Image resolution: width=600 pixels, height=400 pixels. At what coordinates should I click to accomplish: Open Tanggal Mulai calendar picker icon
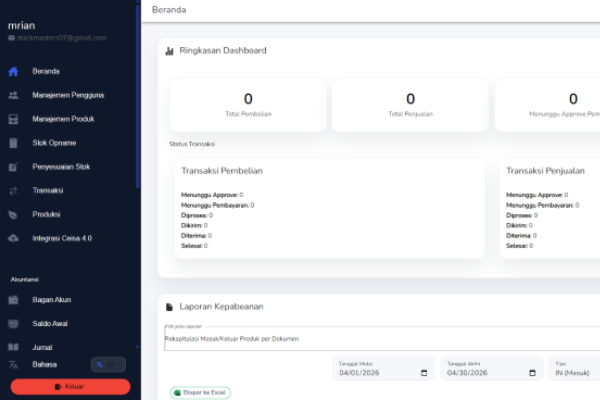(423, 373)
